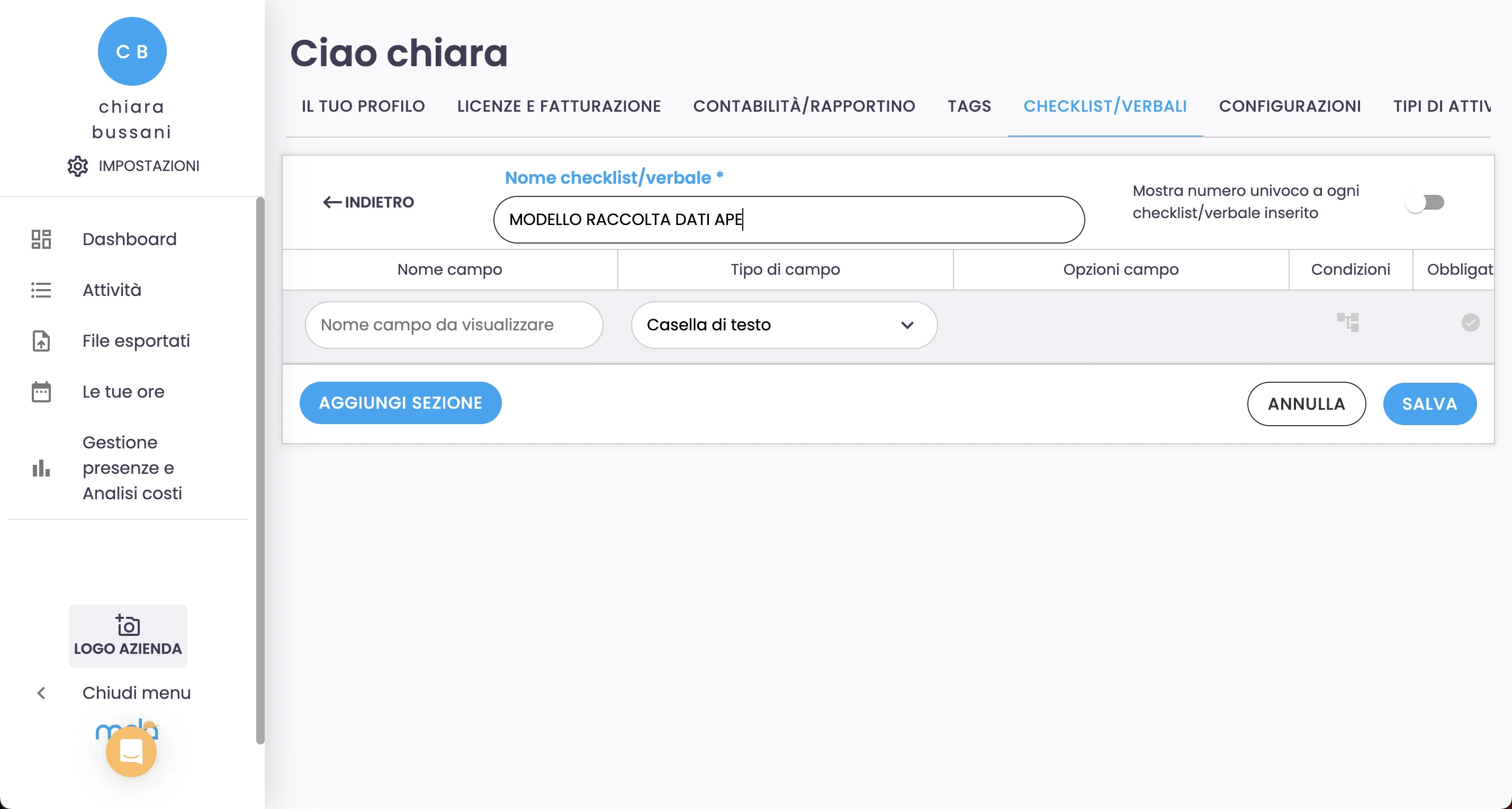
Task: Expand the Casella di testo dropdown
Action: pyautogui.click(x=784, y=325)
